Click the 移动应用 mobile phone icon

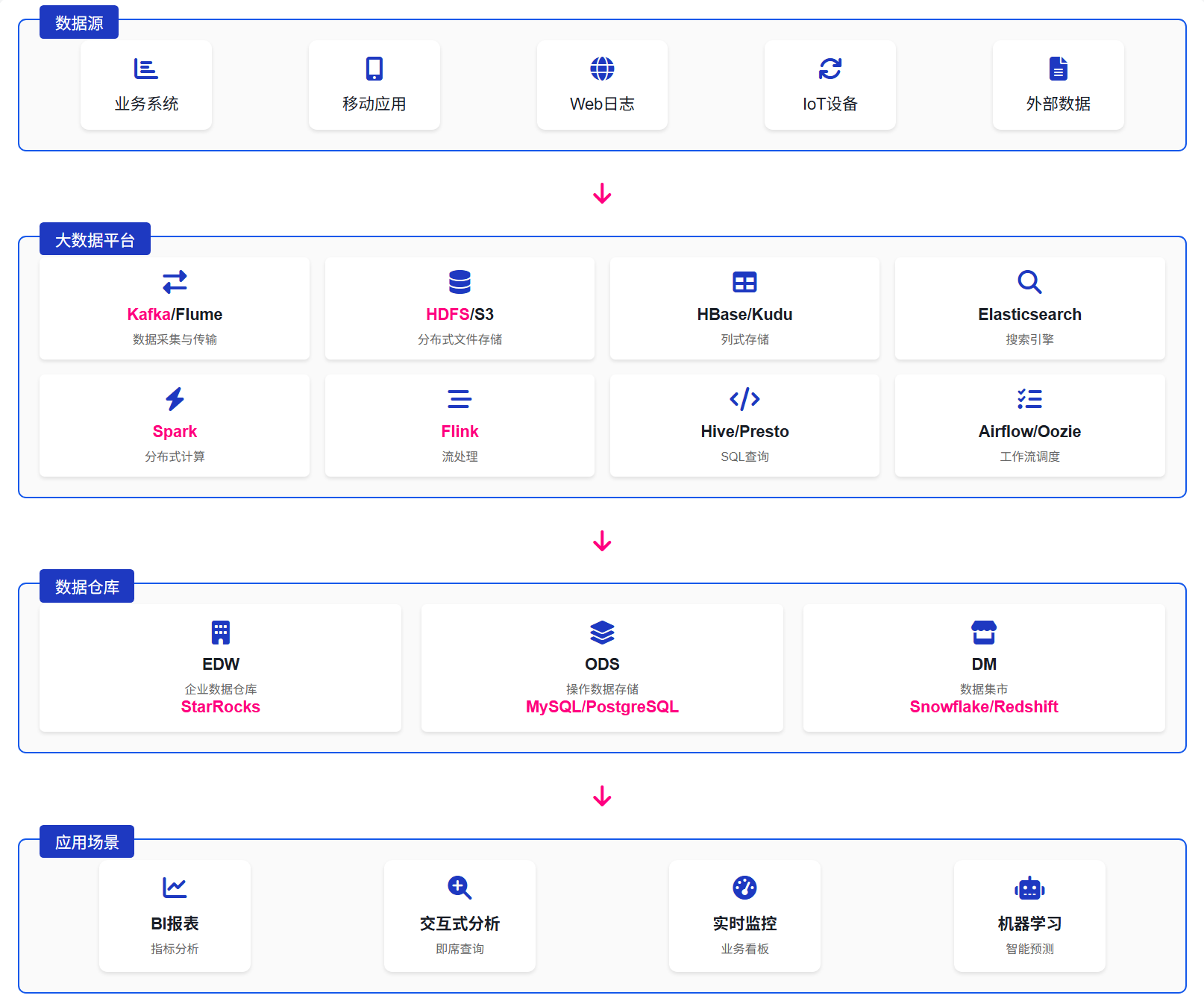tap(374, 69)
